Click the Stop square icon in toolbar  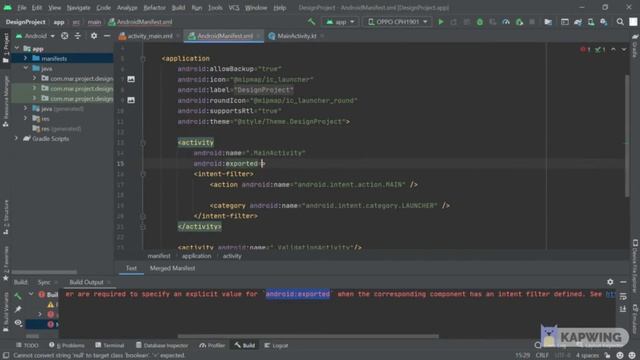532,22
